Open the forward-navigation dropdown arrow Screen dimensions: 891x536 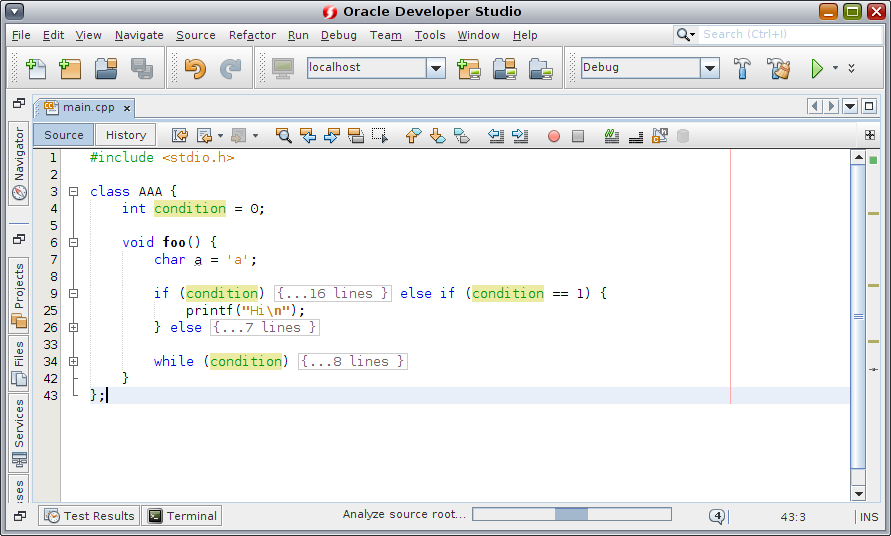coord(255,136)
